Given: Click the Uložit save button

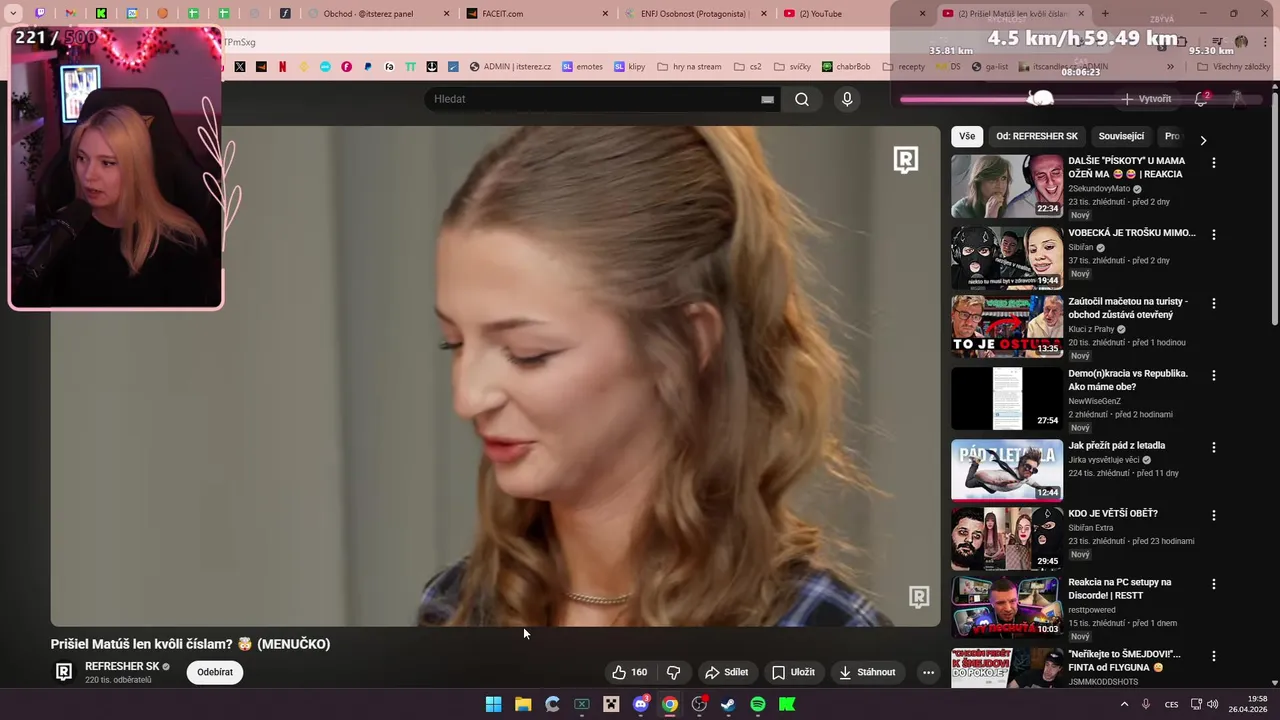Looking at the screenshot, I should [793, 672].
